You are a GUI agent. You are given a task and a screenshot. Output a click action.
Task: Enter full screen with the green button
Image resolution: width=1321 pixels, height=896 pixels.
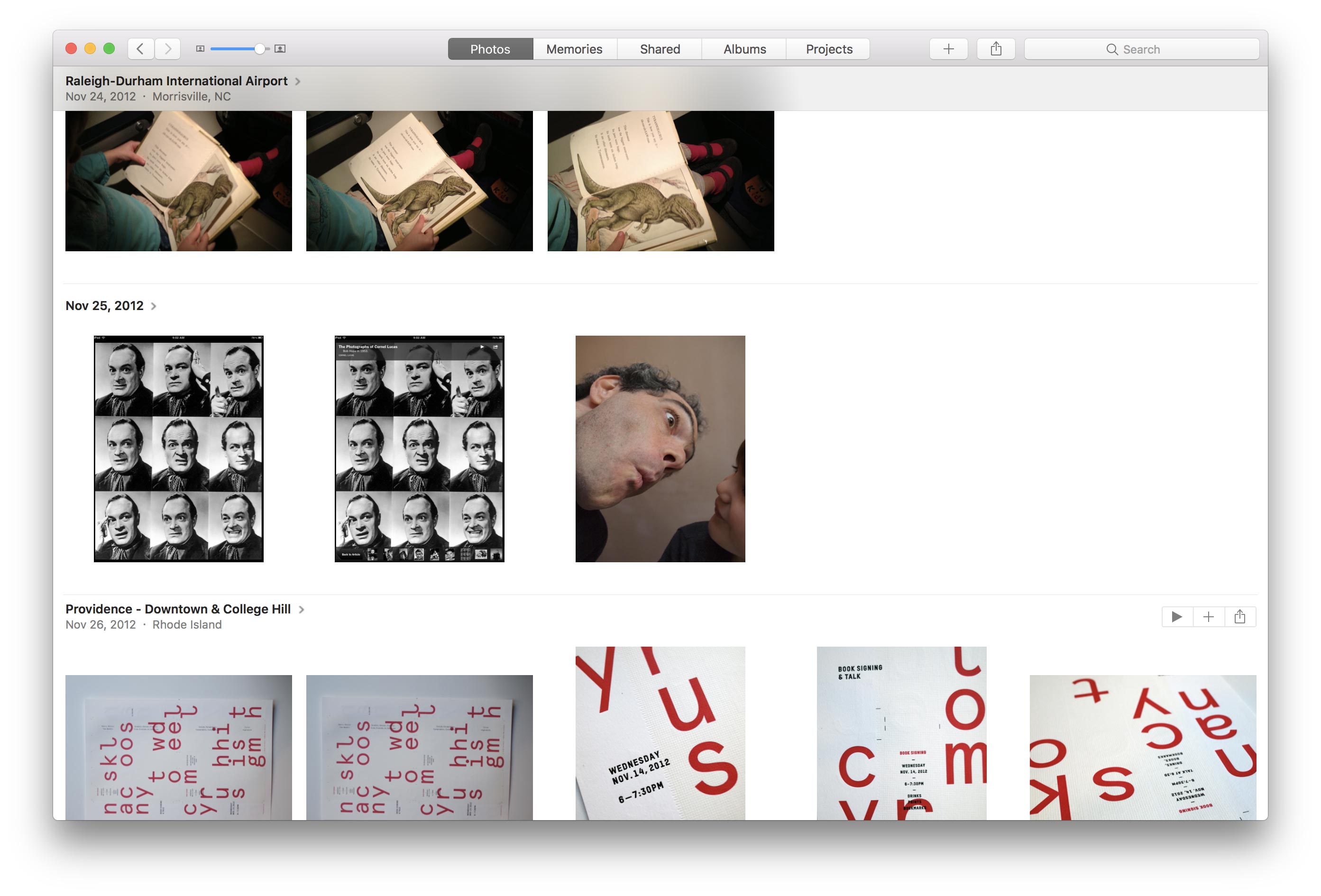coord(109,49)
